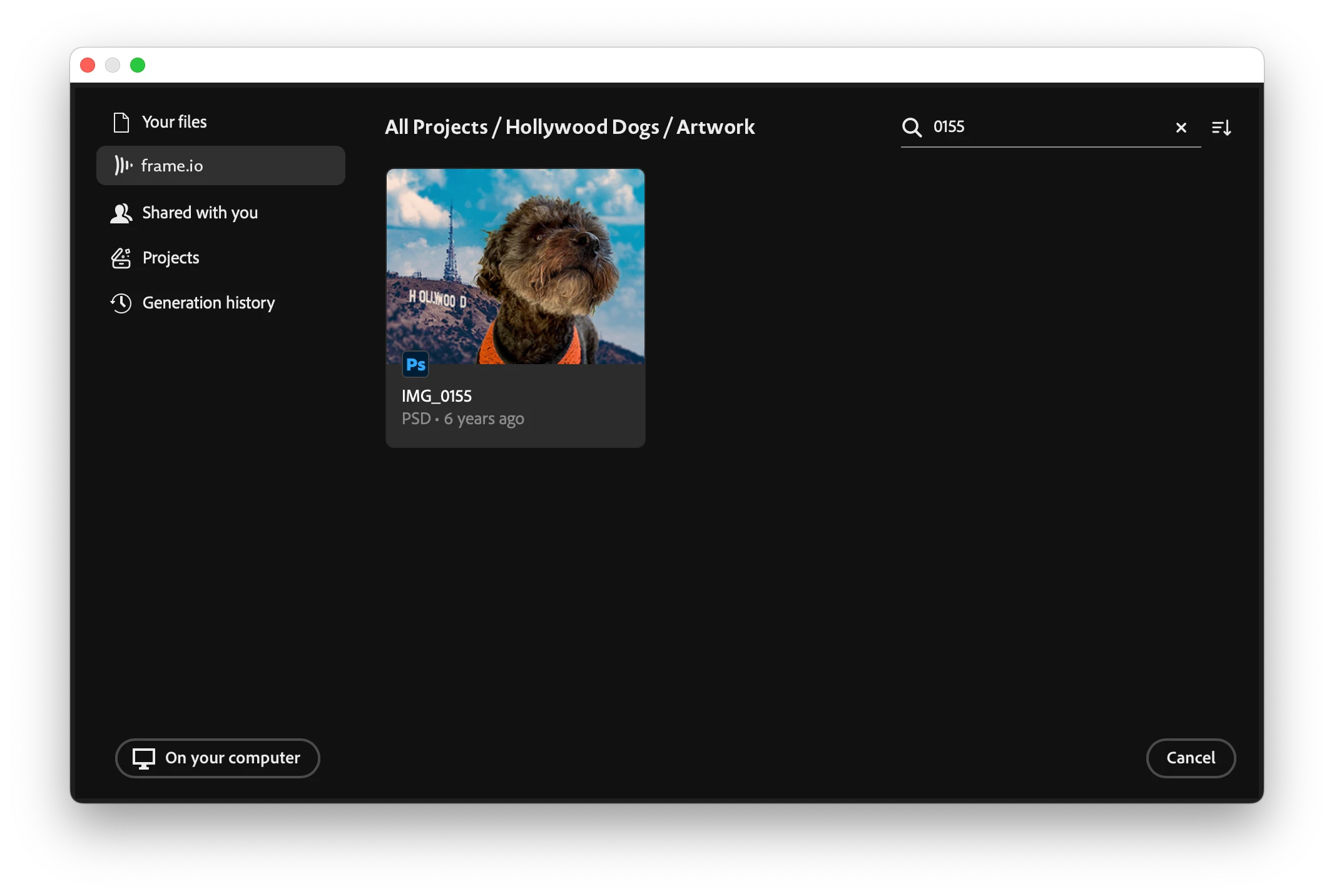Go to Hollywood Dogs breadcrumb folder
Image resolution: width=1334 pixels, height=896 pixels.
click(582, 127)
